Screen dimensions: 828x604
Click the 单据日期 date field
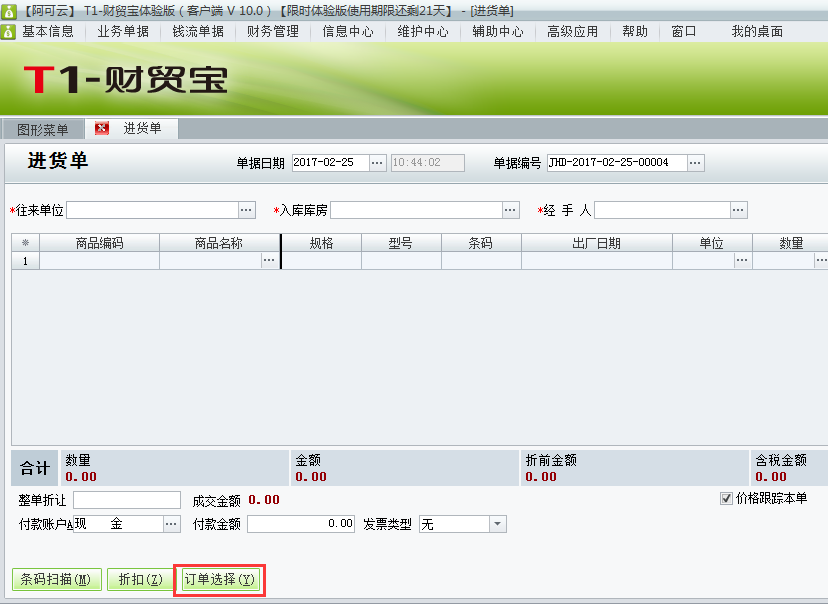click(331, 163)
